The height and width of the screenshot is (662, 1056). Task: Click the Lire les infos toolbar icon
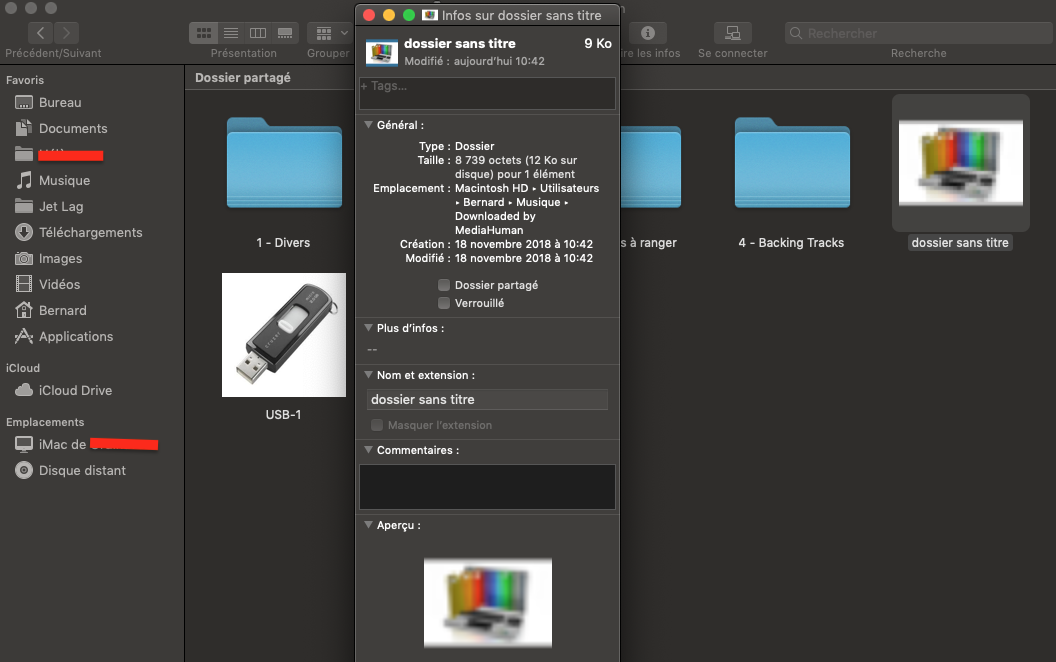click(x=648, y=33)
